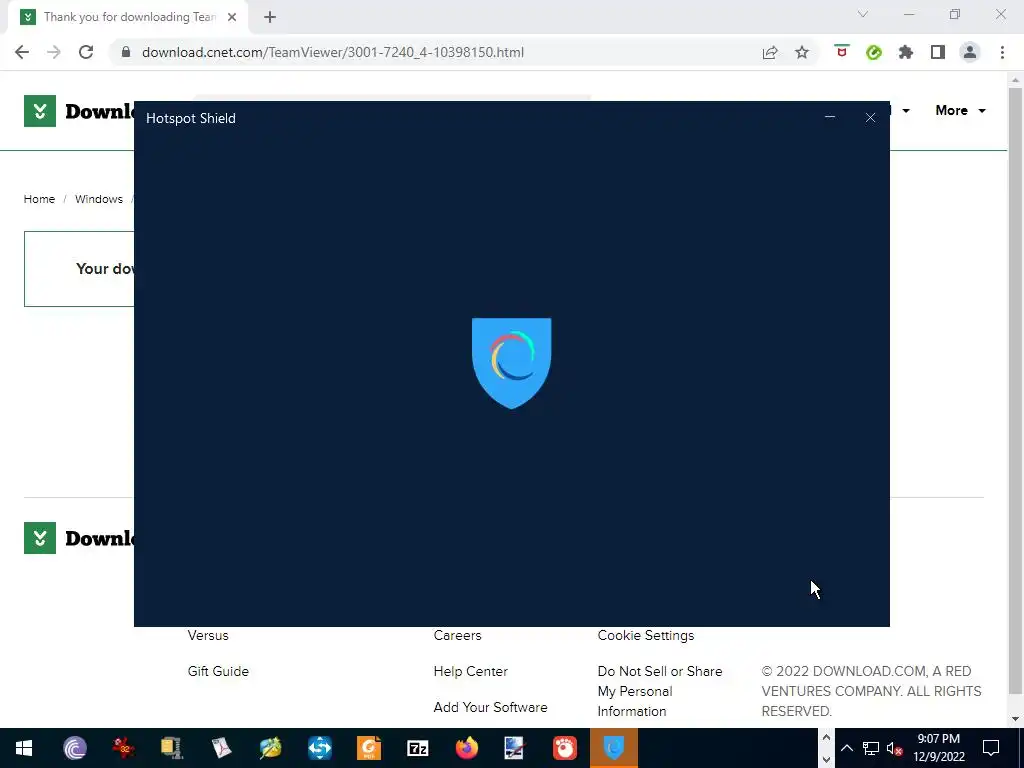Open the PDF reader taskbar icon
Screen dimensions: 1024x768
[x=221, y=748]
